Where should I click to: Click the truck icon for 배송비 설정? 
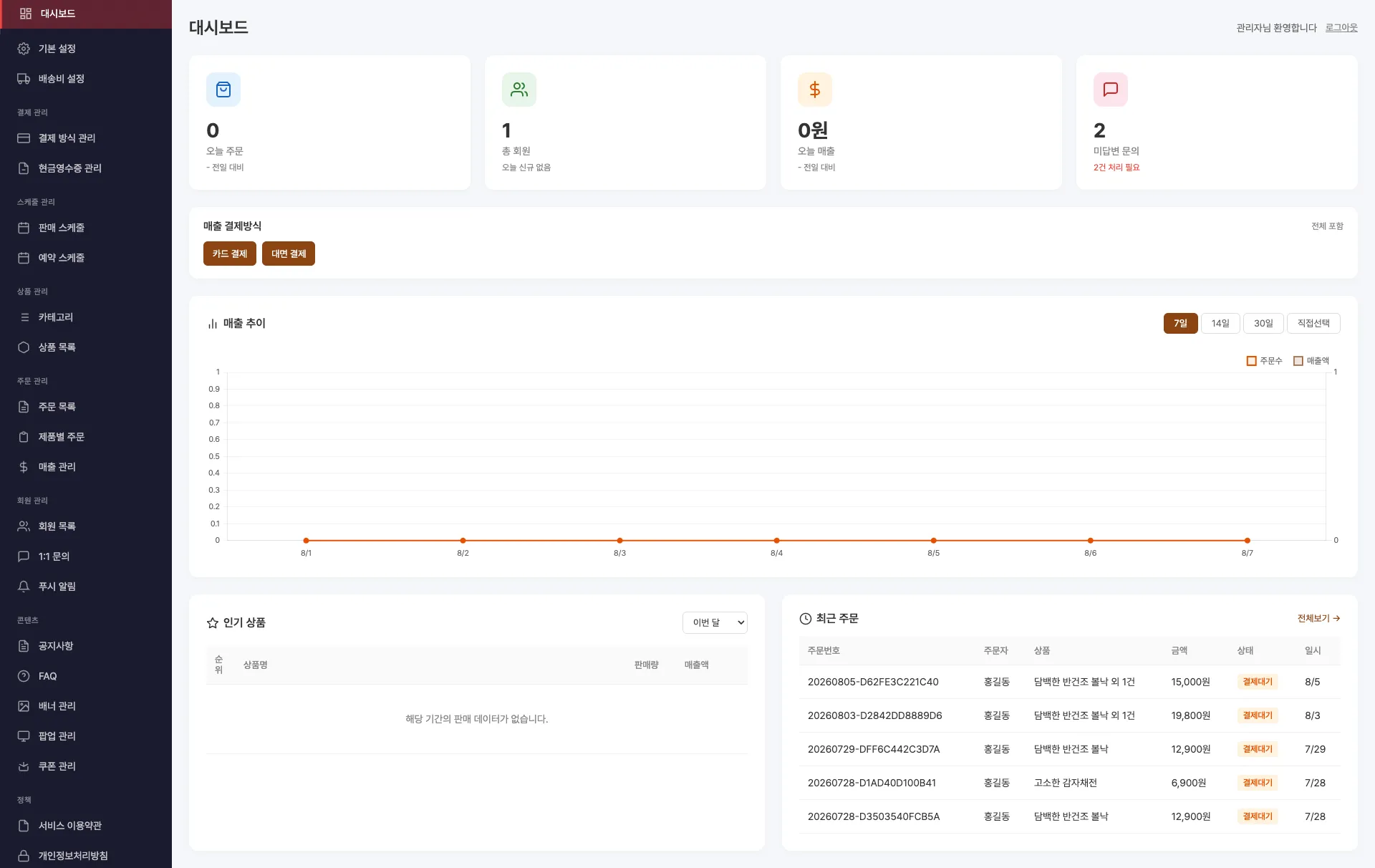[x=24, y=79]
